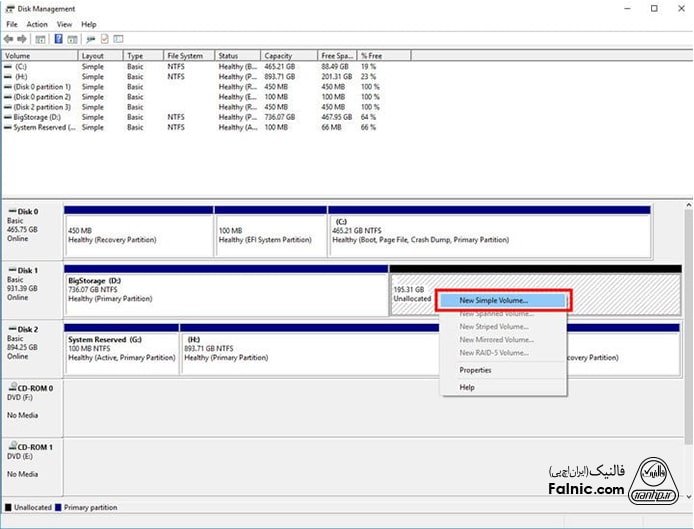The height and width of the screenshot is (529, 694).
Task: Select the 450 MB Recovery Partition block
Action: (138, 234)
